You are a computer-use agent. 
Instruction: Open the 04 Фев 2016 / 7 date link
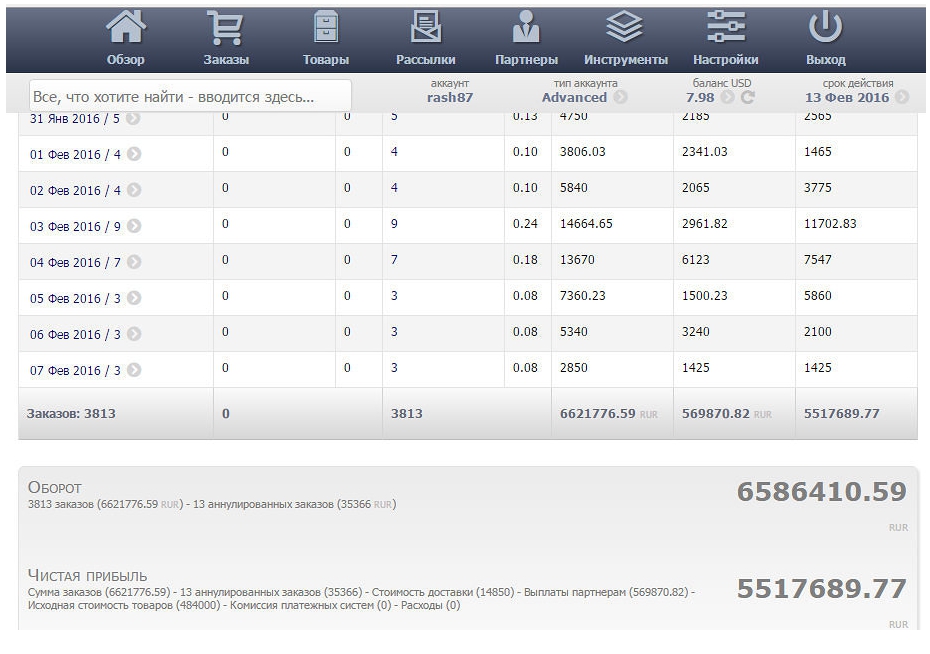point(75,263)
